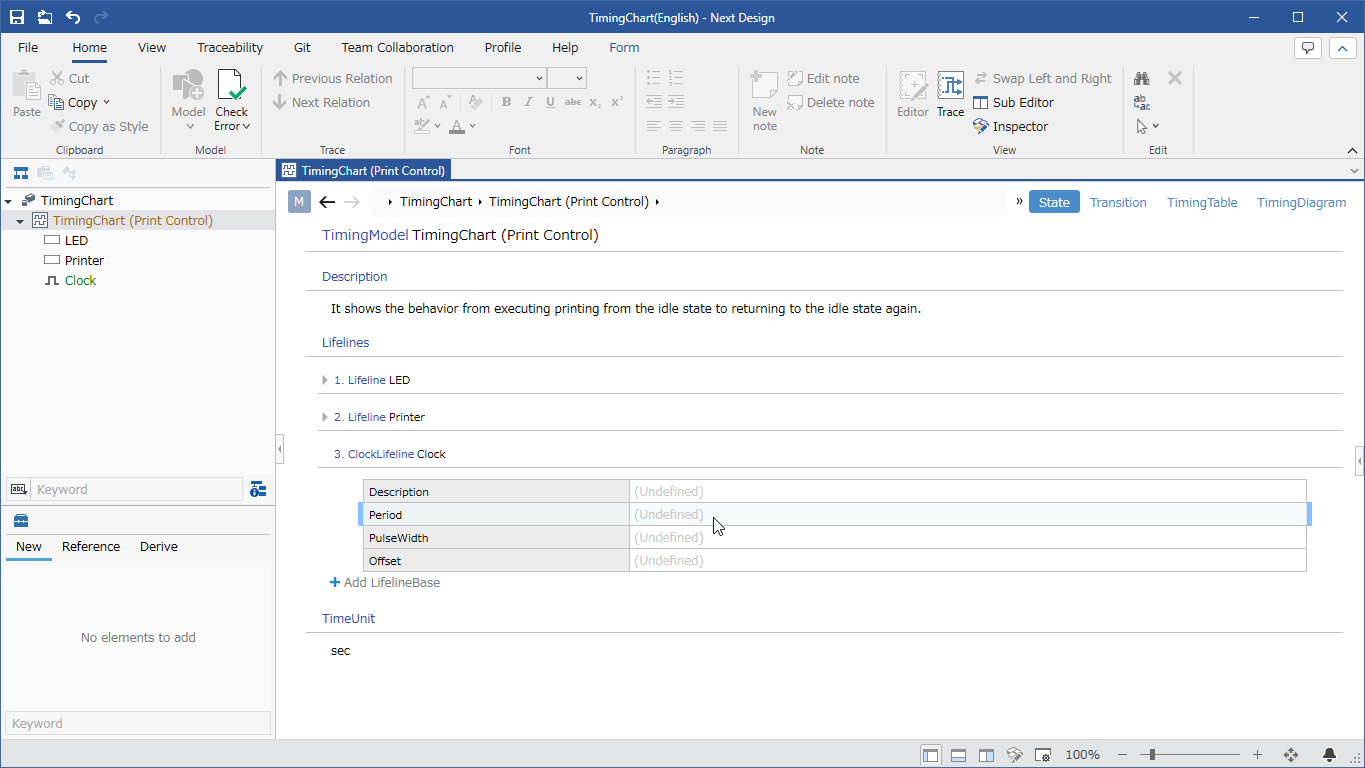
Task: Open the Copy dropdown arrow
Action: (106, 102)
